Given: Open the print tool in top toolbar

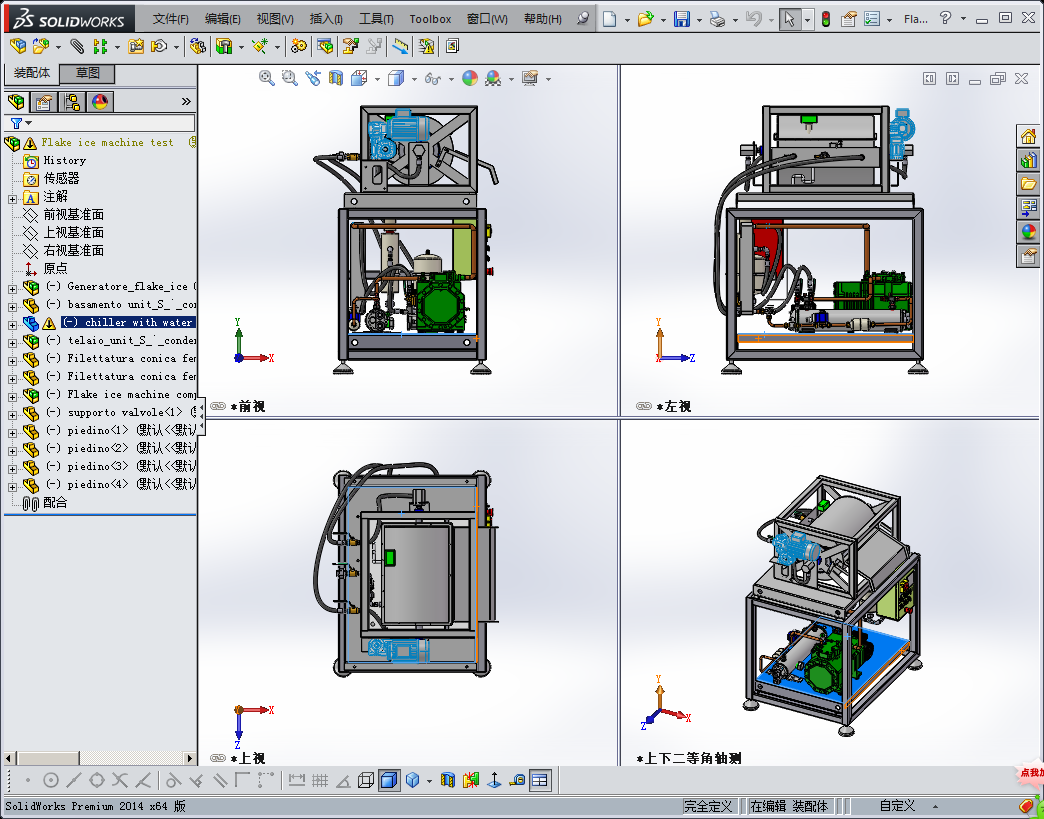Looking at the screenshot, I should (717, 19).
